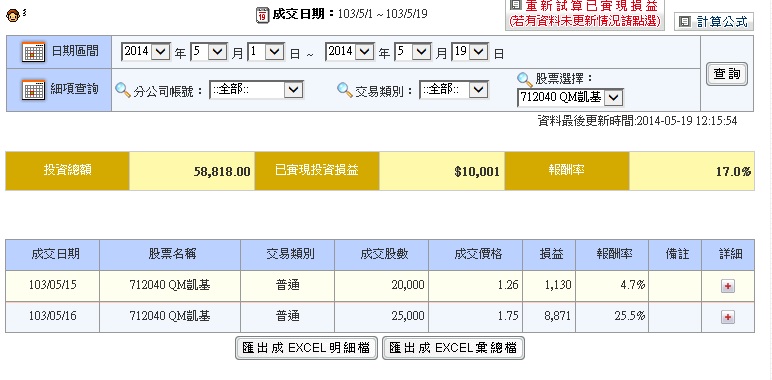The width and height of the screenshot is (772, 380).
Task: Open the start month dropdown showing 5
Action: point(209,52)
